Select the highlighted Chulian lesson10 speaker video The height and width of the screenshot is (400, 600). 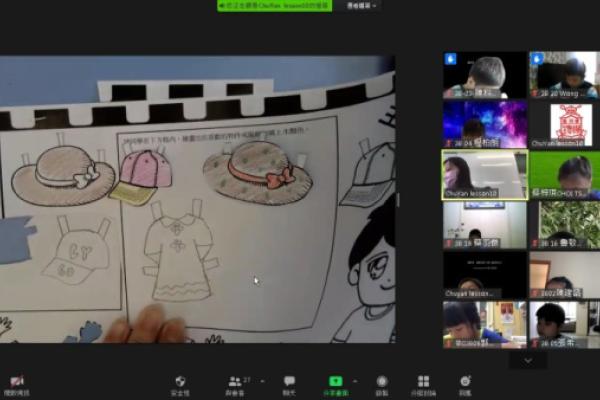tap(484, 174)
